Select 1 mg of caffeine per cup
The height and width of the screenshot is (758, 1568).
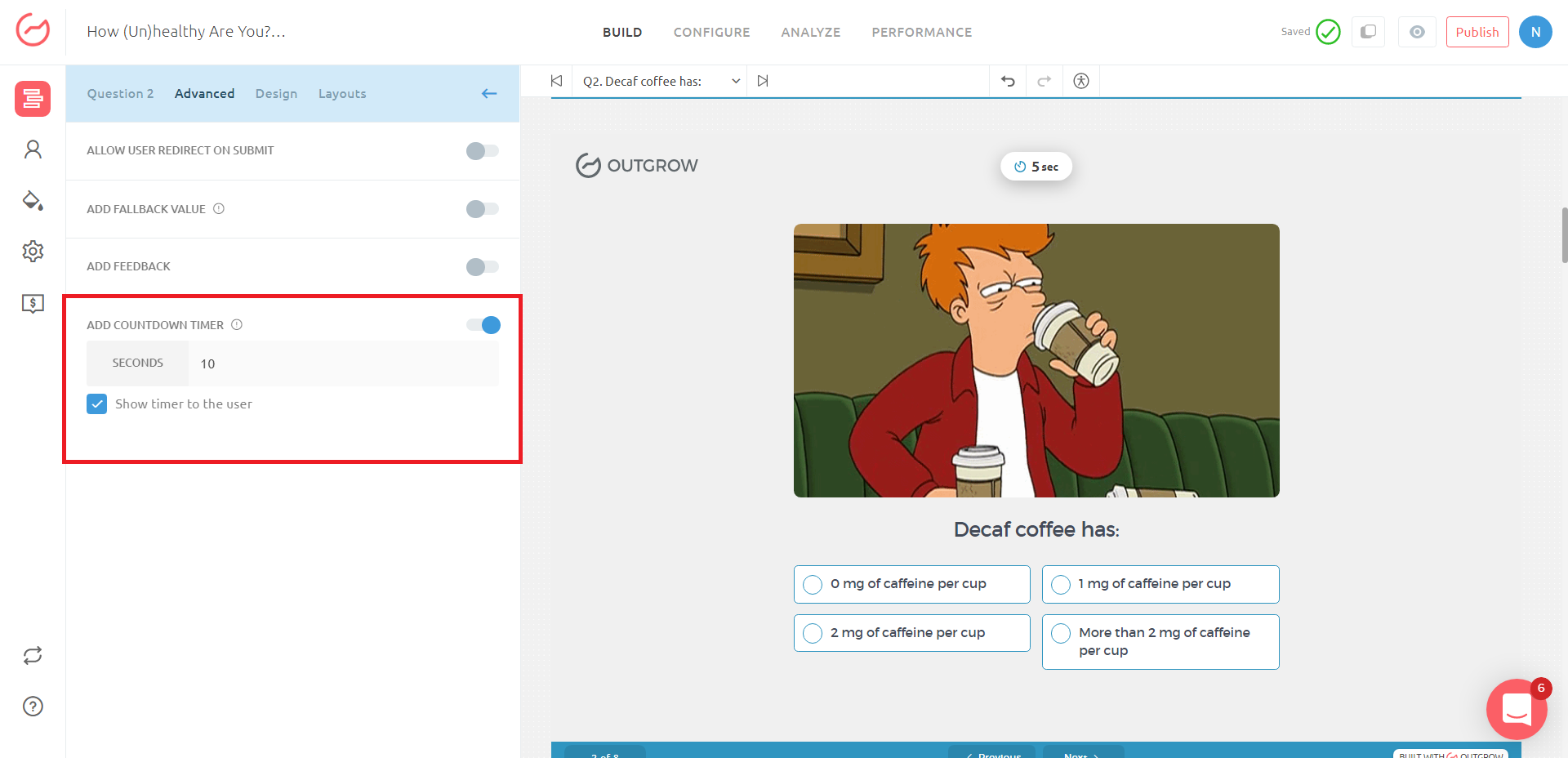1160,585
